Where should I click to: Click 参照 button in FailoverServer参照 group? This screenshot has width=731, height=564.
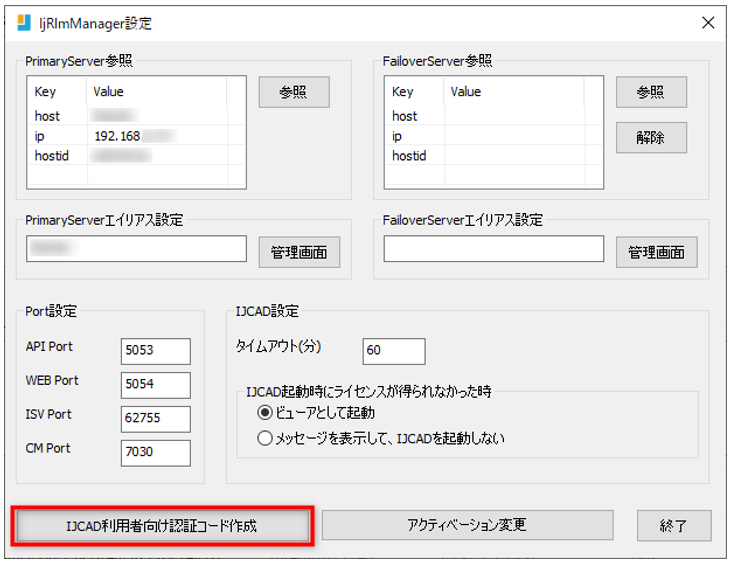coord(651,92)
